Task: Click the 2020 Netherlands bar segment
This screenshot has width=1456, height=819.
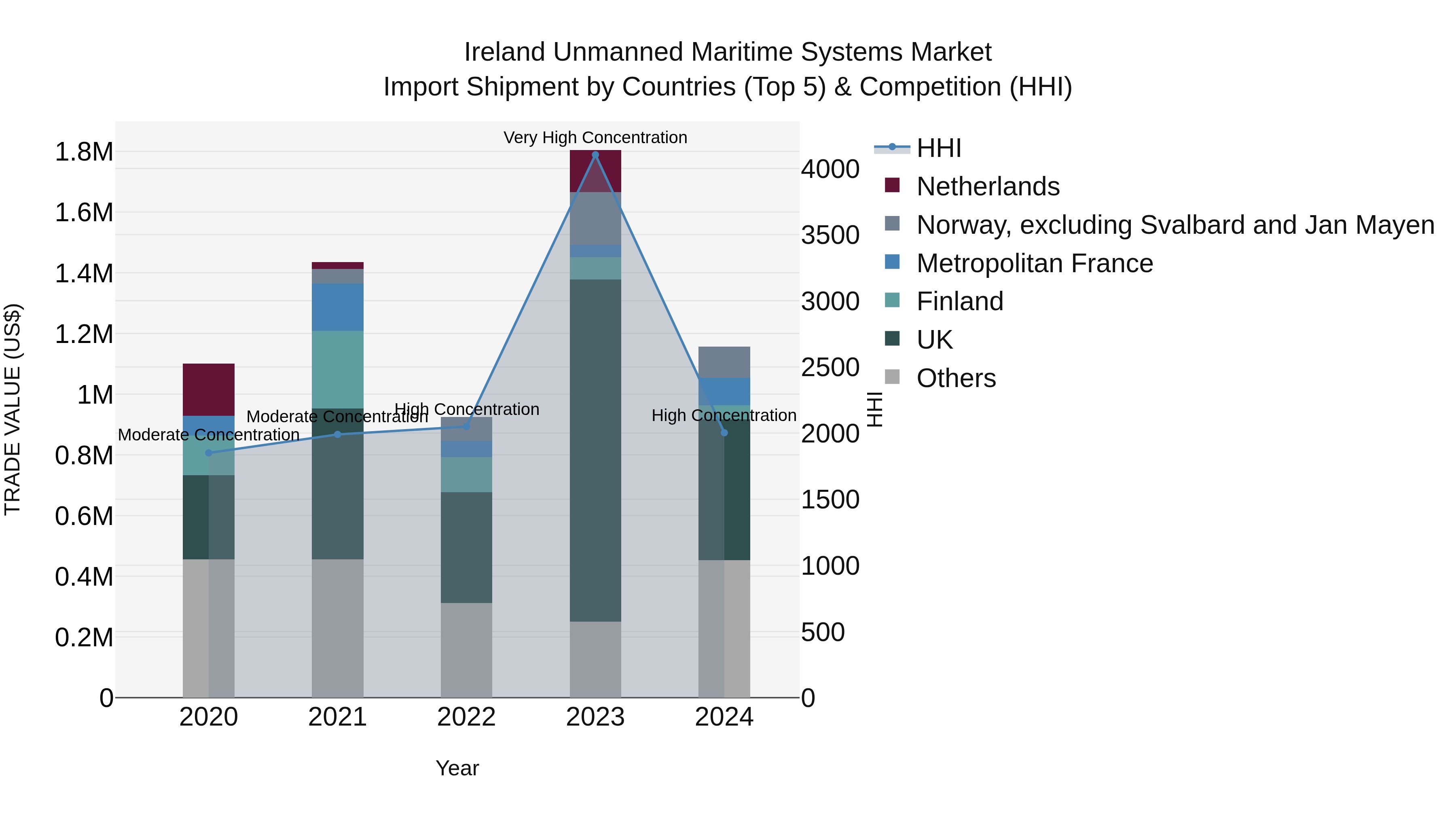Action: pos(209,390)
